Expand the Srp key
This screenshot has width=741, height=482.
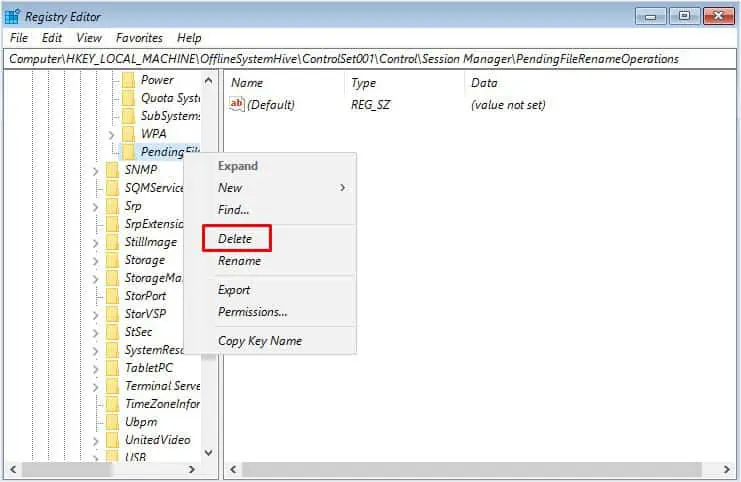point(95,207)
